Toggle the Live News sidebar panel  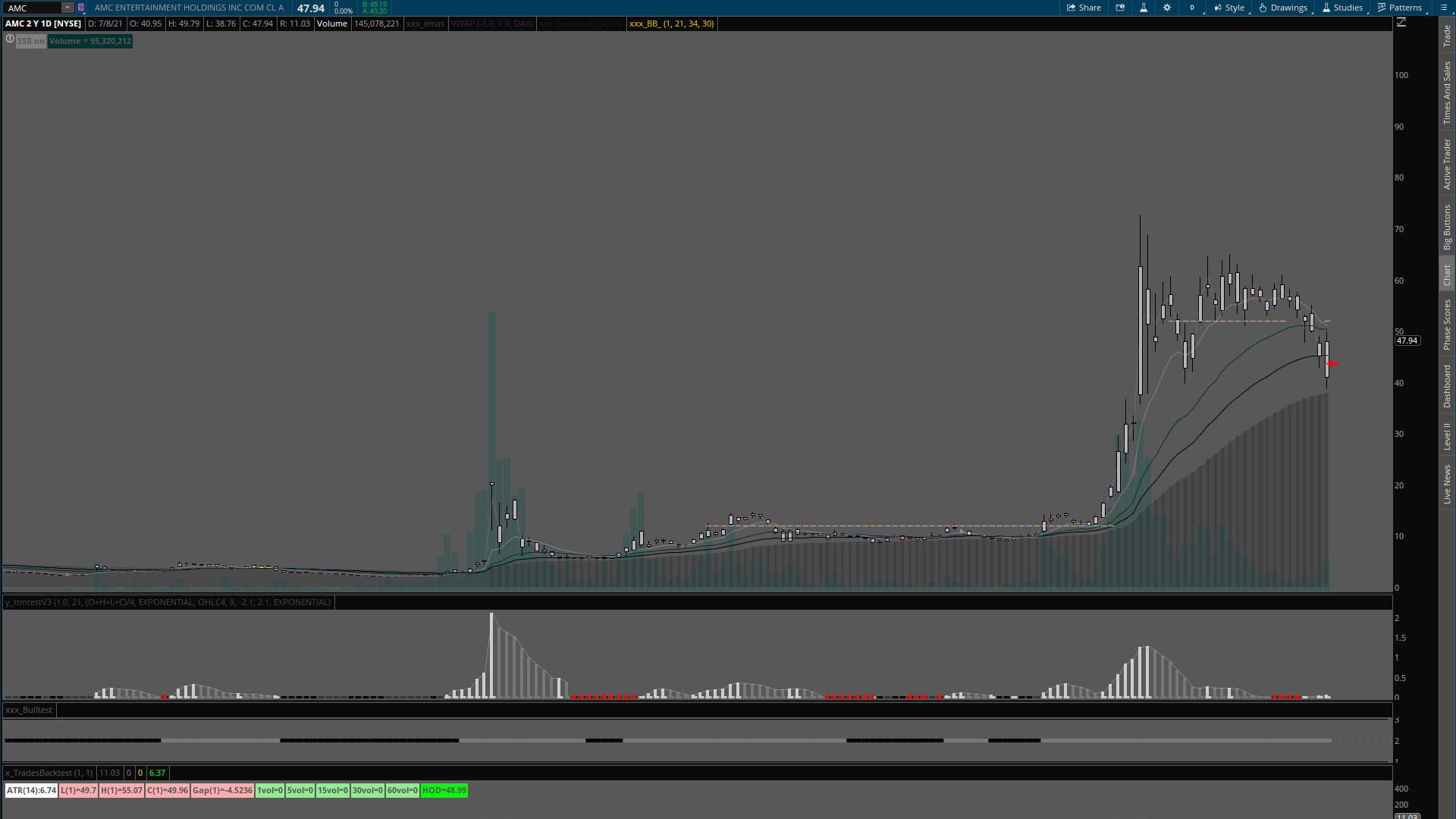pyautogui.click(x=1447, y=485)
